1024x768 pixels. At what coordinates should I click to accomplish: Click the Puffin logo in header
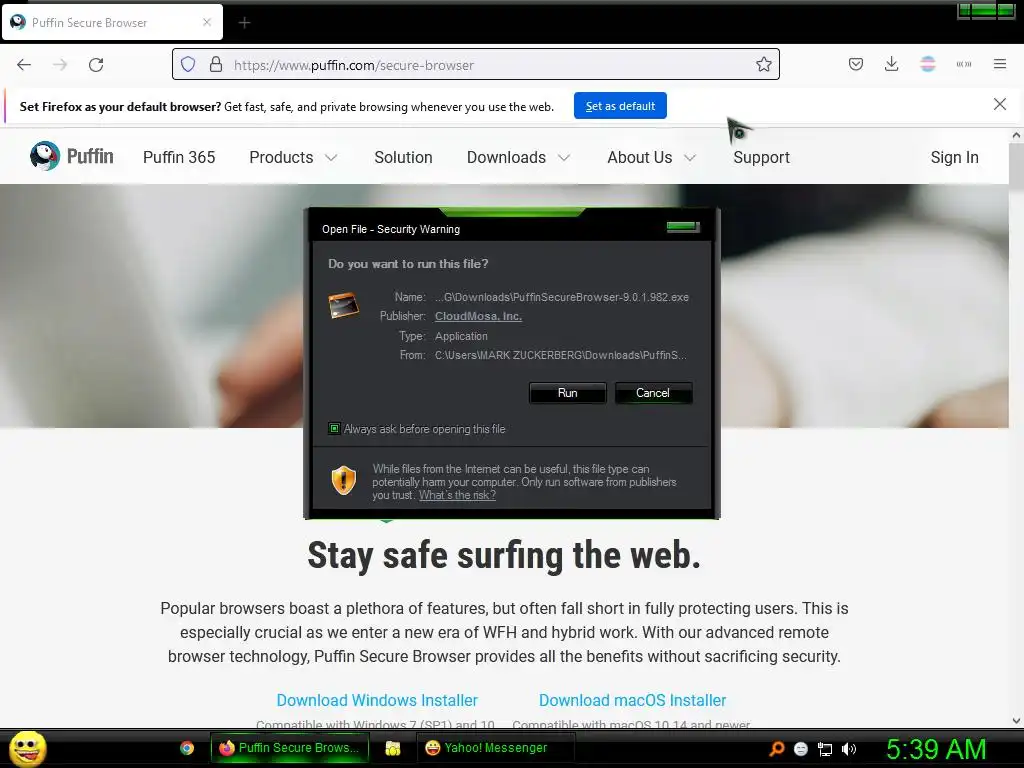pyautogui.click(x=72, y=157)
